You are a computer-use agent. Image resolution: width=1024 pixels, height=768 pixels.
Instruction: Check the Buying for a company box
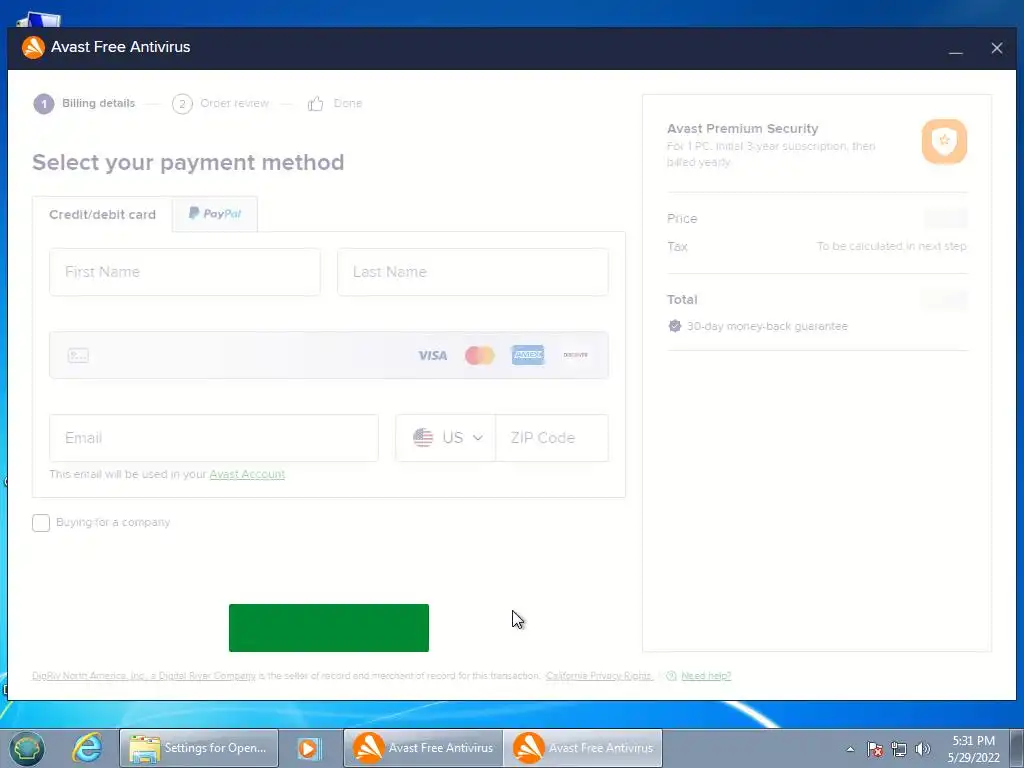point(41,523)
